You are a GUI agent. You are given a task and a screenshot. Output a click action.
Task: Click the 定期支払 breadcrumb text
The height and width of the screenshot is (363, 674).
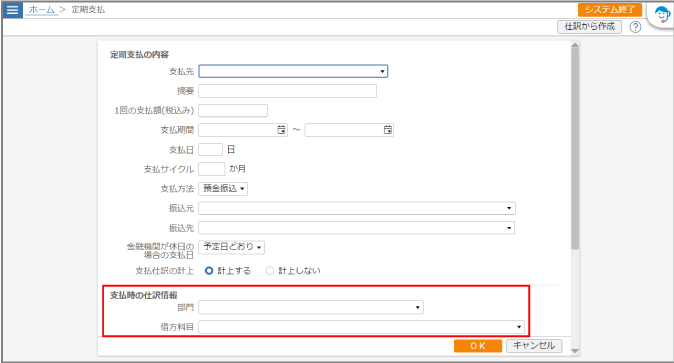tap(88, 10)
